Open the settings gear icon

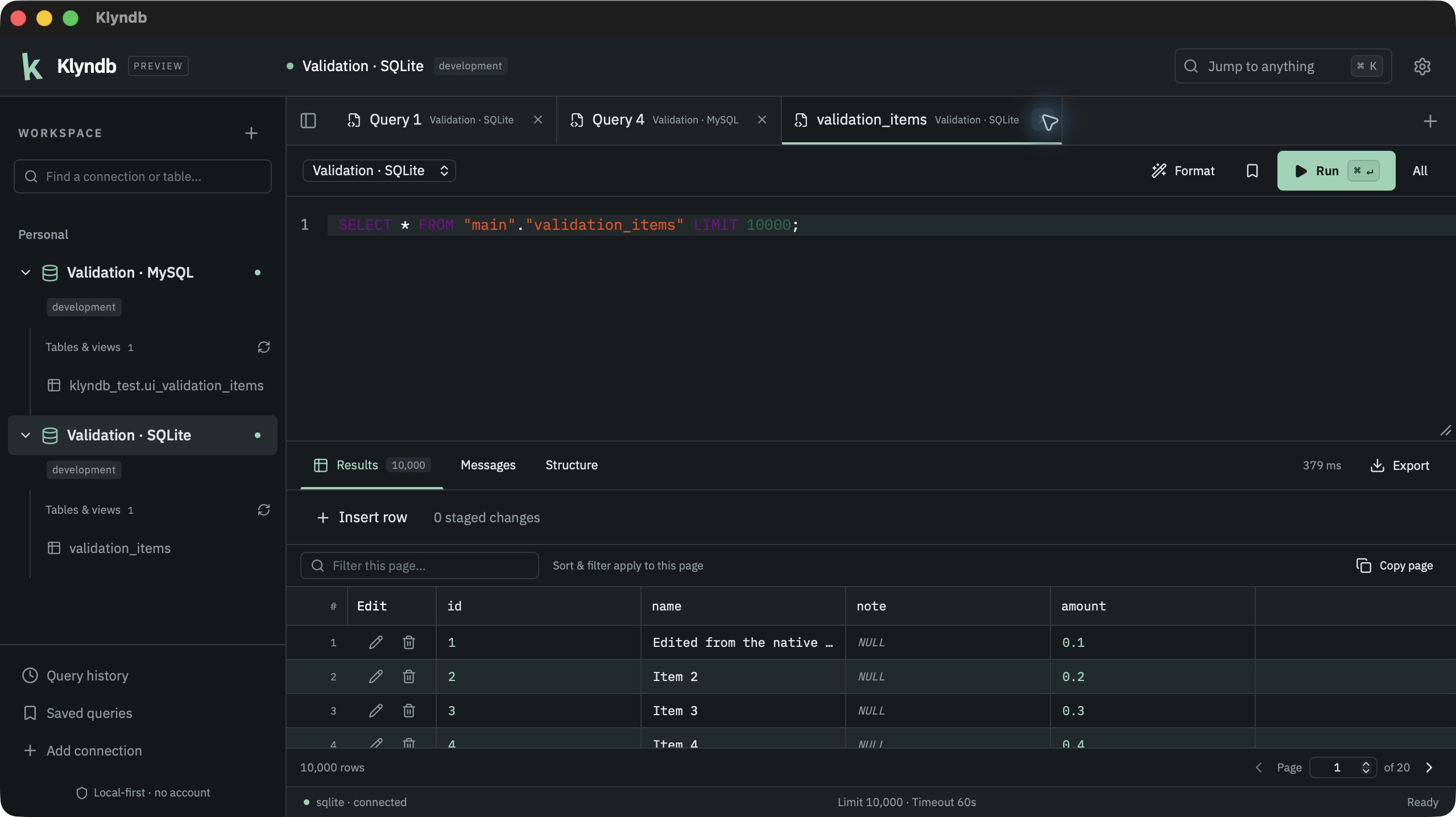pyautogui.click(x=1422, y=66)
